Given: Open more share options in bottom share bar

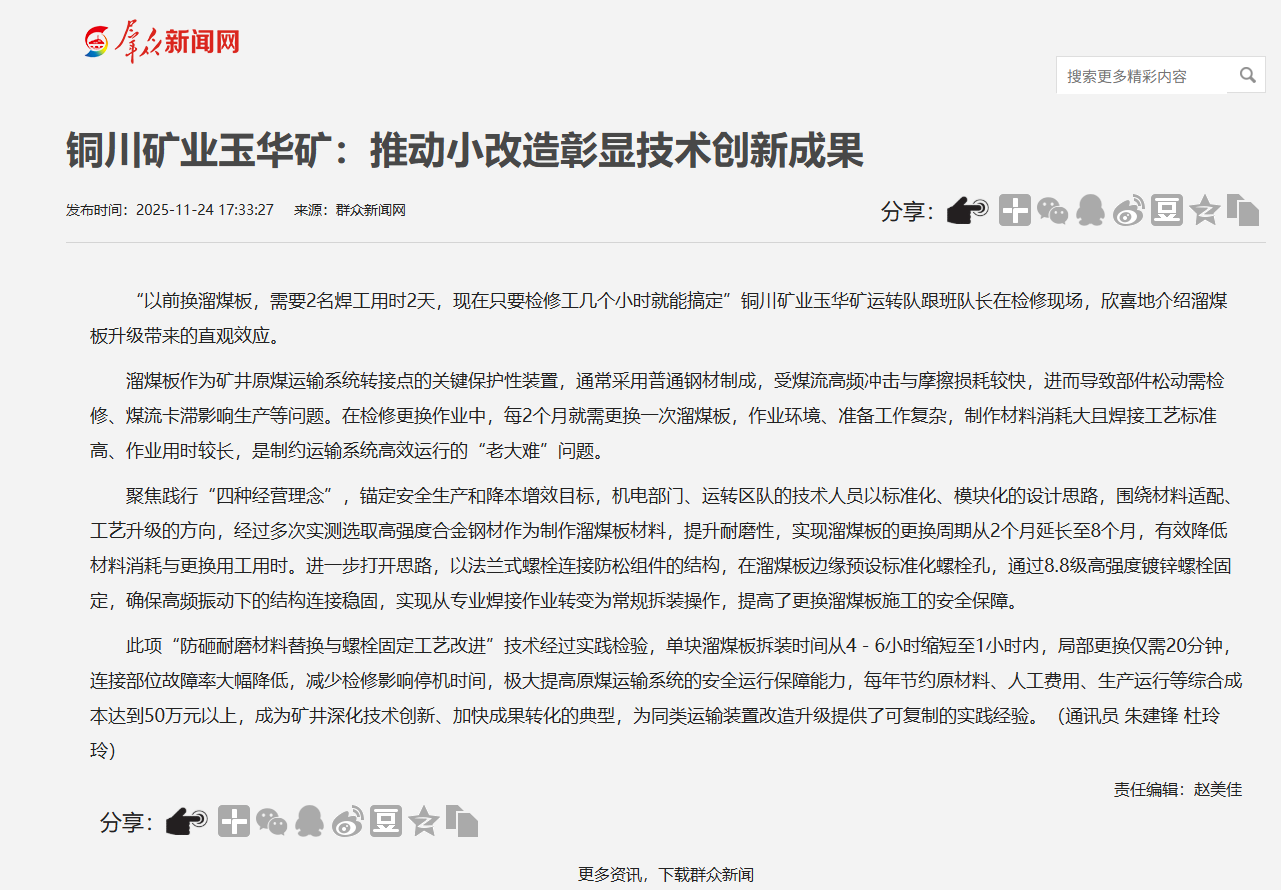Looking at the screenshot, I should click(233, 821).
